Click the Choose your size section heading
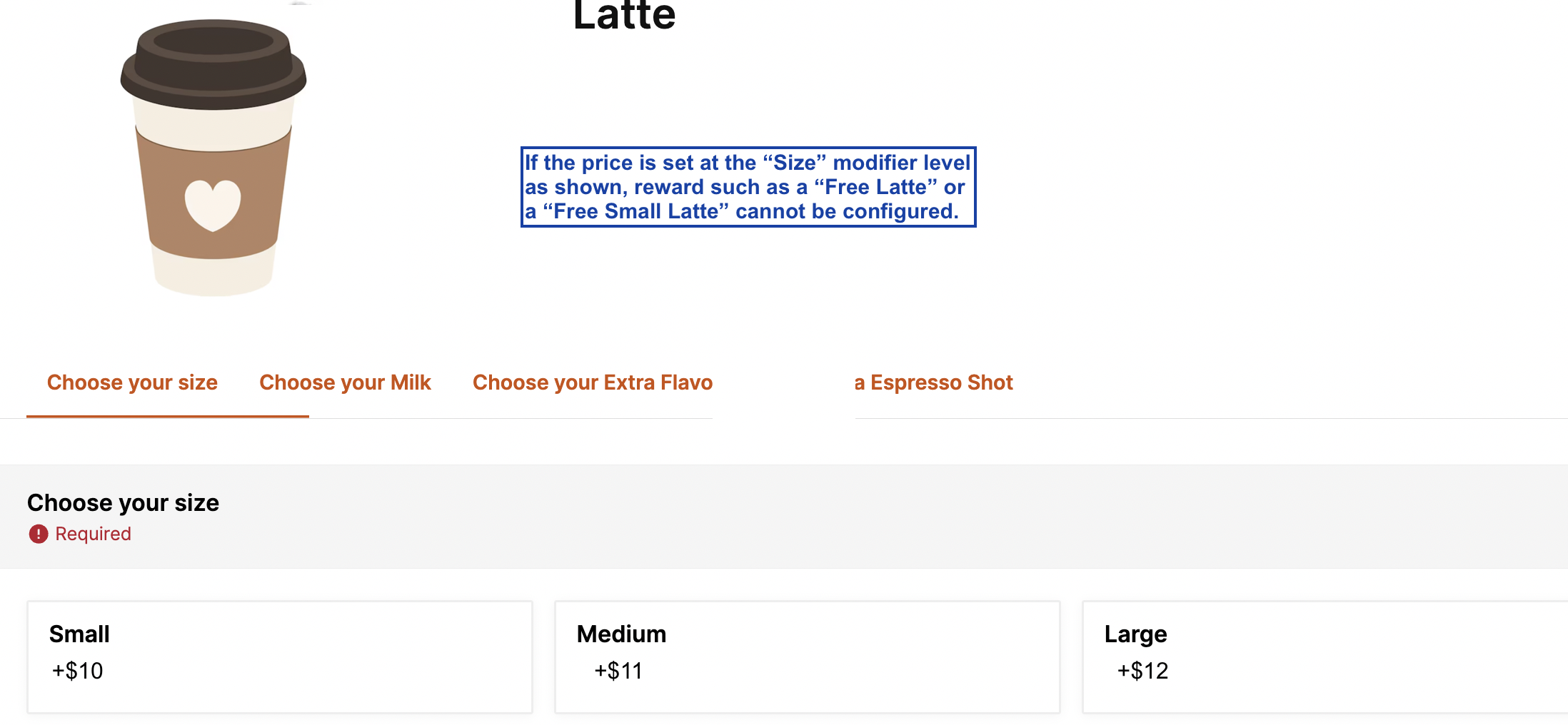Viewport: 1568px width, 725px height. click(x=123, y=503)
